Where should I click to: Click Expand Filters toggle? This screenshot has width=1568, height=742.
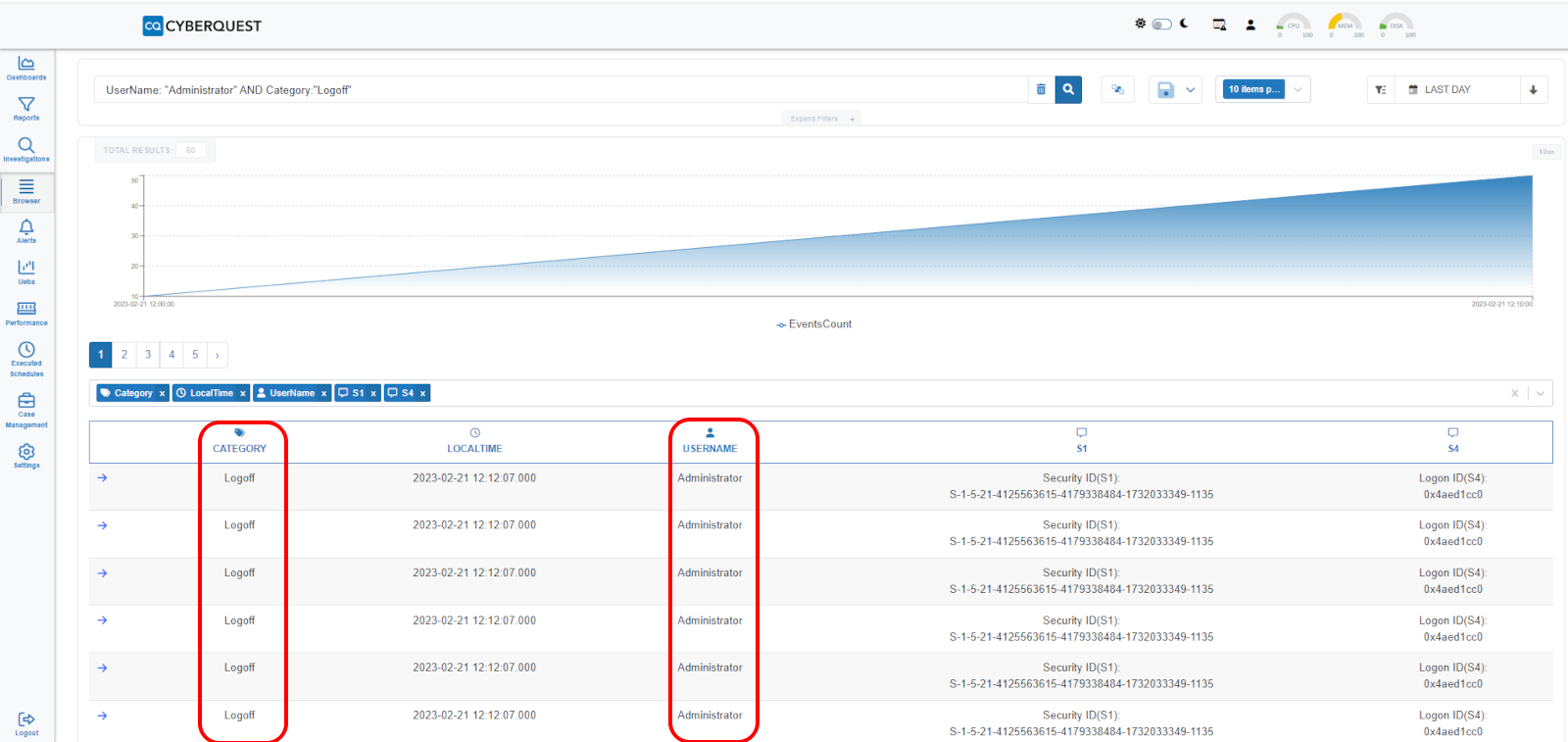click(x=822, y=119)
